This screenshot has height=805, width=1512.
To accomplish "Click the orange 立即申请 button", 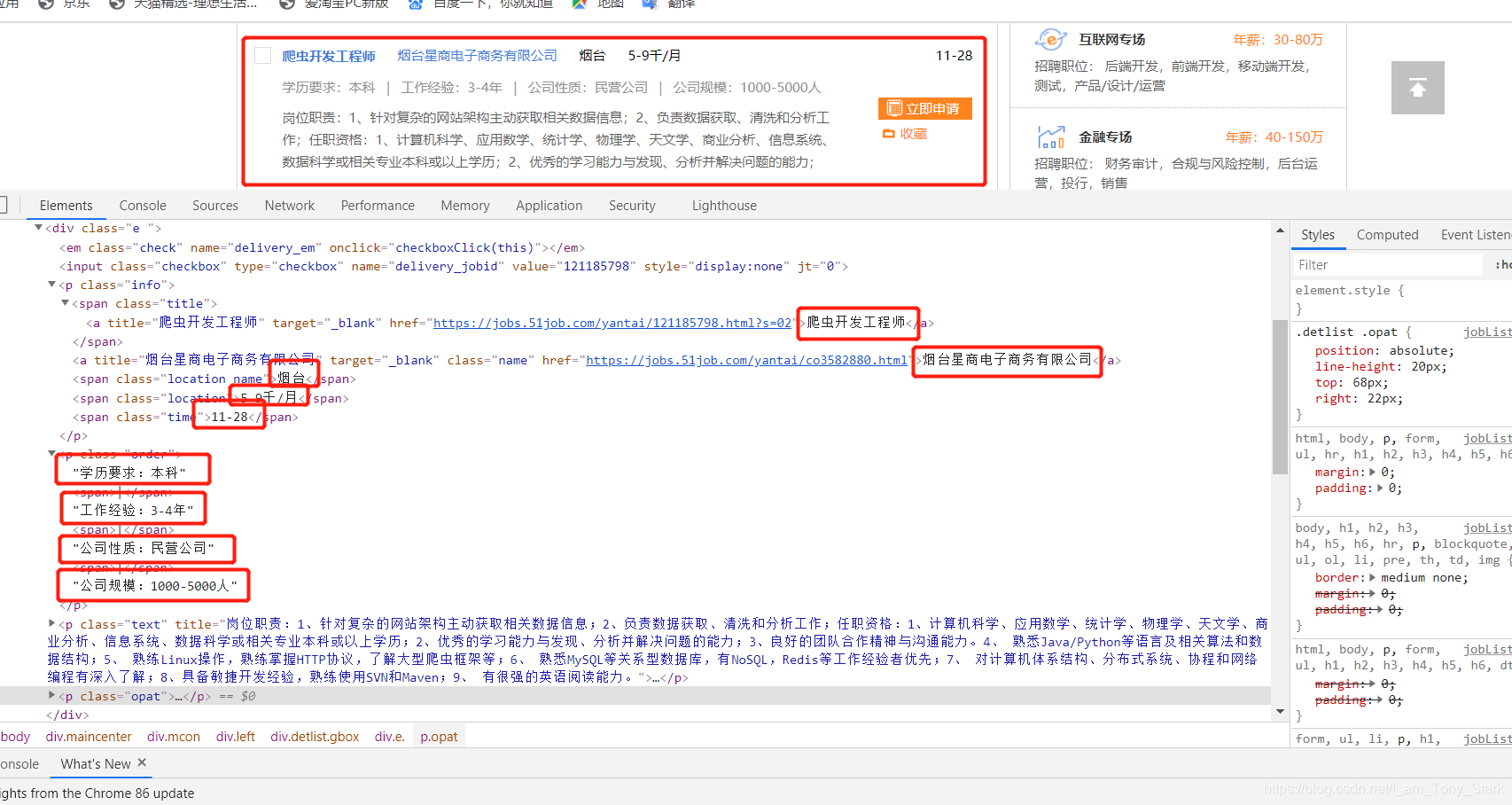I will click(x=925, y=108).
